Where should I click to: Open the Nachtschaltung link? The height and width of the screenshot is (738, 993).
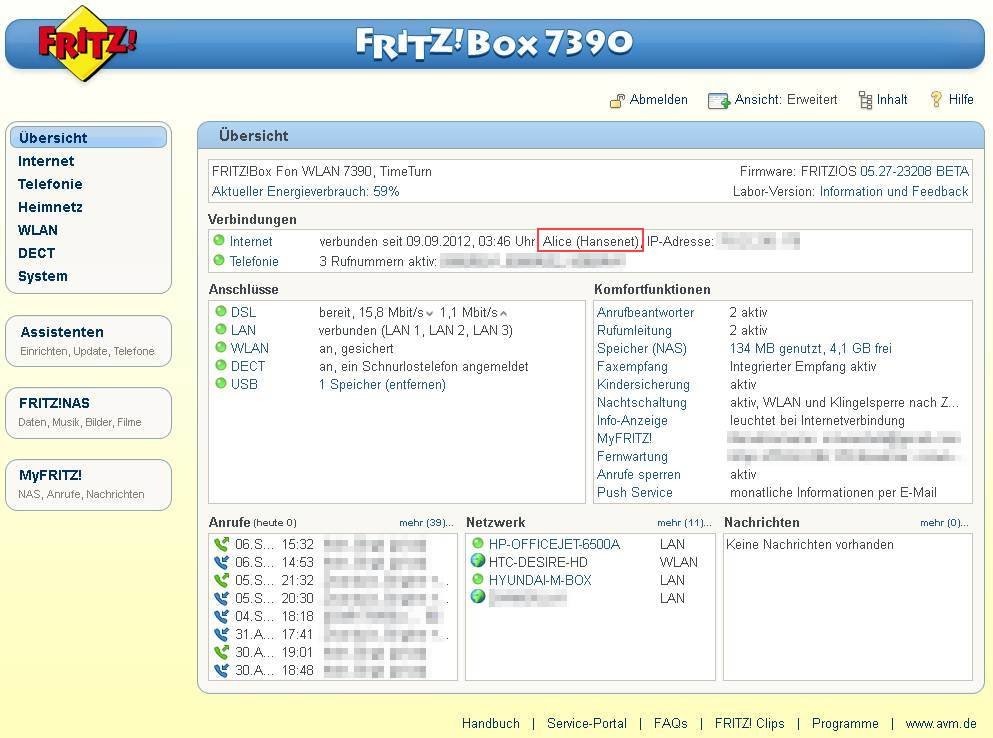[642, 402]
